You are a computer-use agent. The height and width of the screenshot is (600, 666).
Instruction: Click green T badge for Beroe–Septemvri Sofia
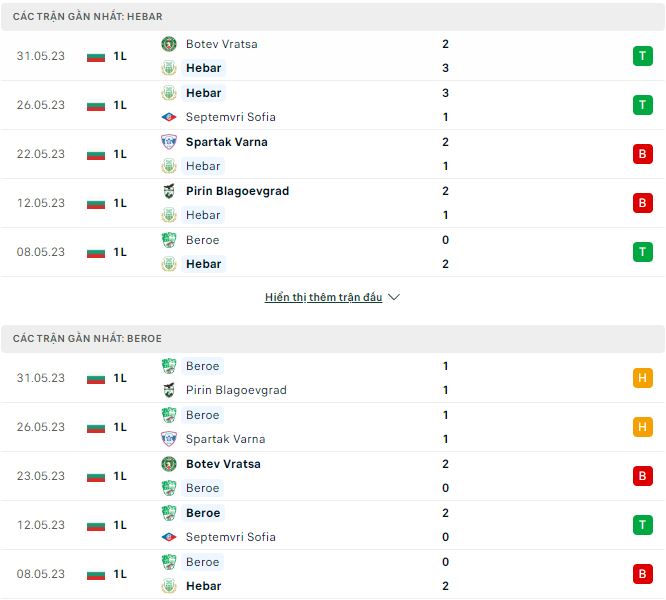pos(642,525)
